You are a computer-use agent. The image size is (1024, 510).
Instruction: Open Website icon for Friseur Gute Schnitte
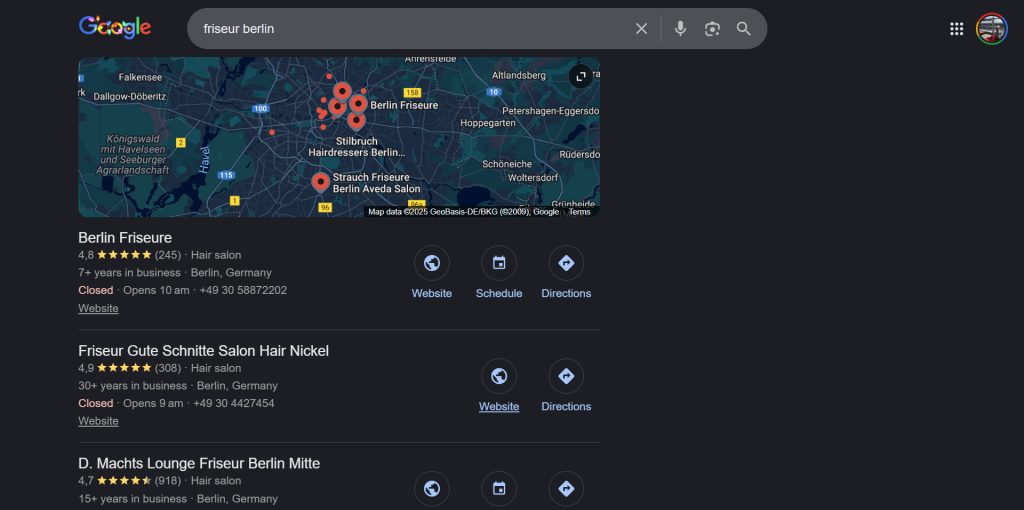[x=499, y=377]
